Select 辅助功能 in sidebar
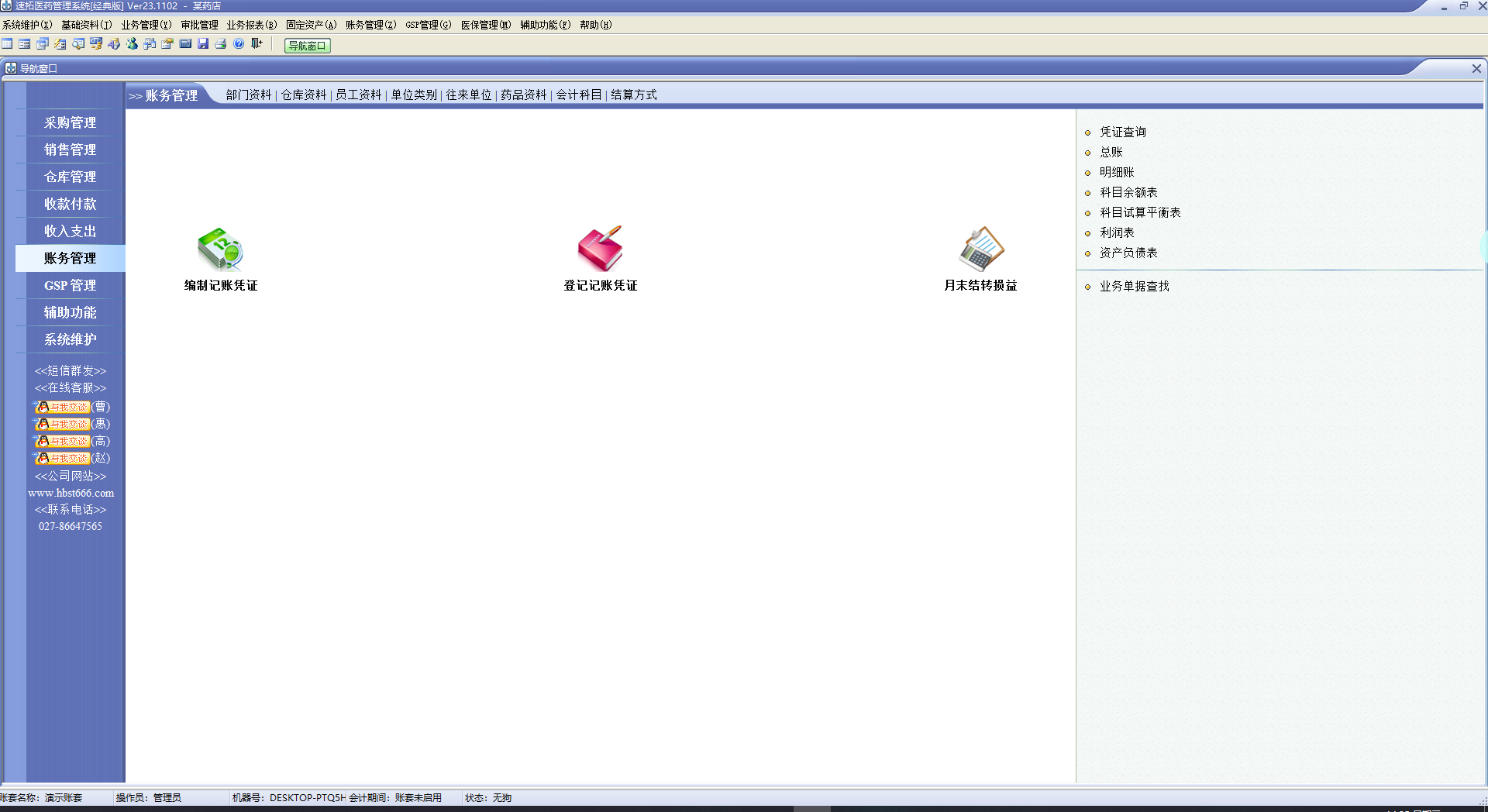 71,312
